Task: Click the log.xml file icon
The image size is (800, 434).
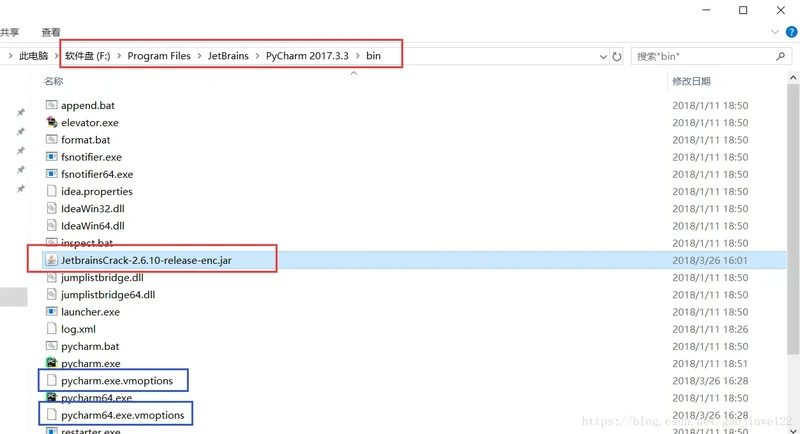Action: [x=52, y=329]
